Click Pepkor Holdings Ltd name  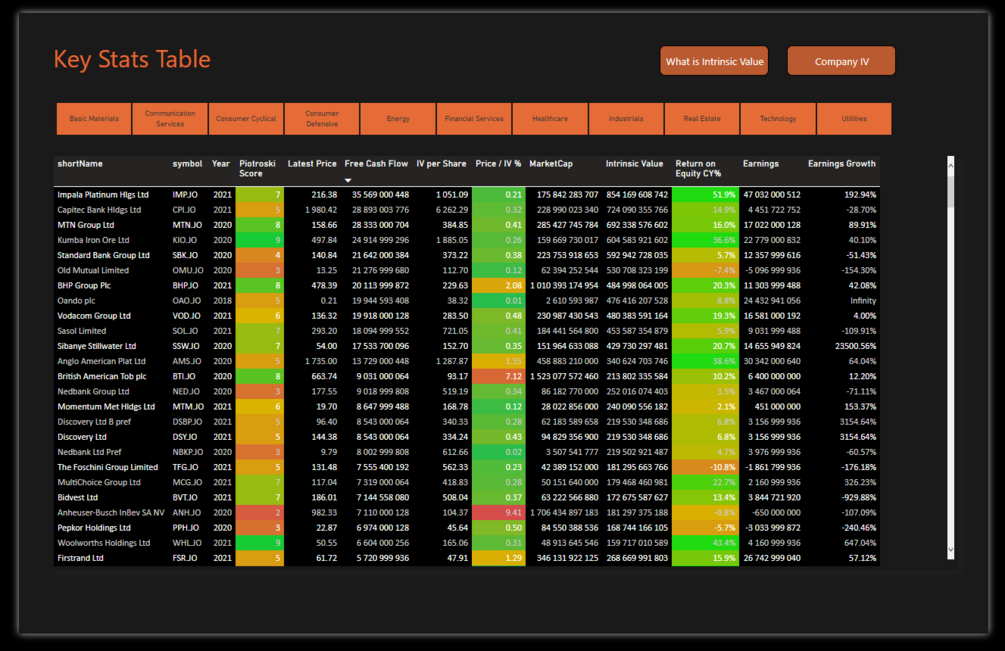click(94, 528)
